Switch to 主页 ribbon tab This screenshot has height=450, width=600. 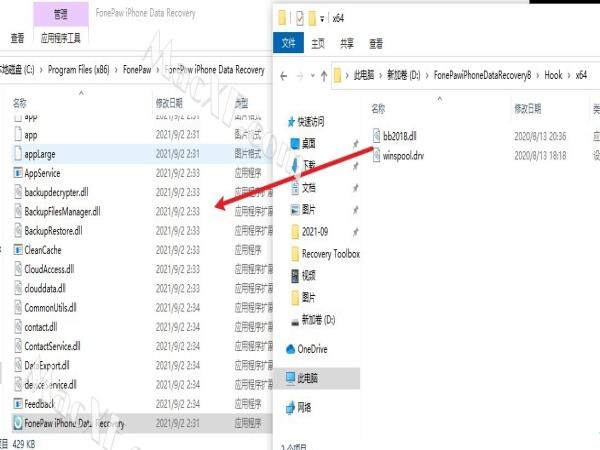pos(318,44)
